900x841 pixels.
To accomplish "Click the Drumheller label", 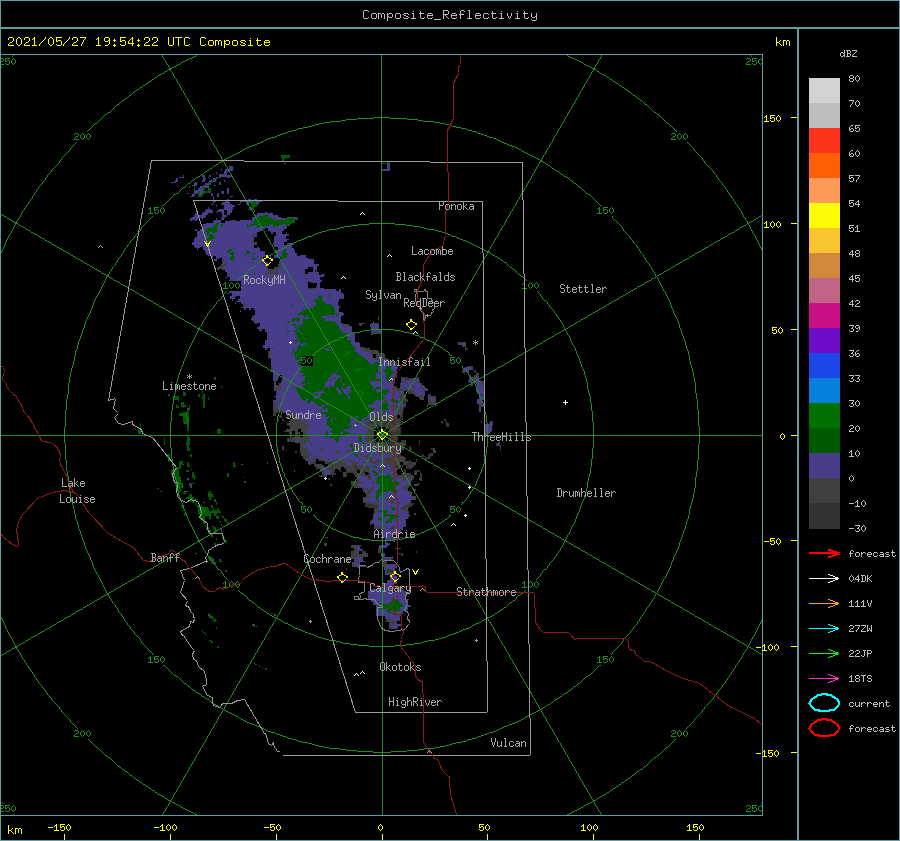I will (586, 493).
